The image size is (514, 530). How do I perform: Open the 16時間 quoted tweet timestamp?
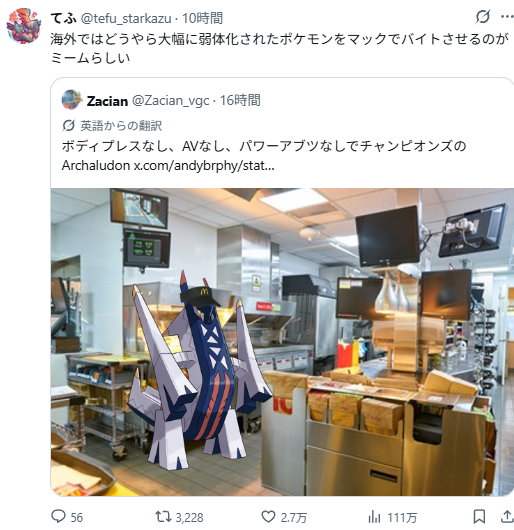[x=240, y=100]
